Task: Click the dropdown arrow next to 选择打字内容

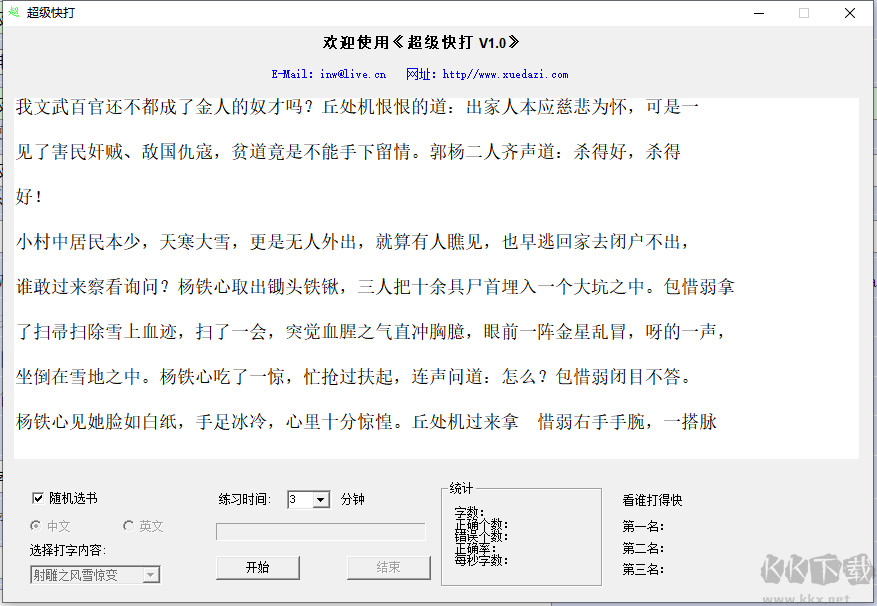Action: [x=151, y=575]
